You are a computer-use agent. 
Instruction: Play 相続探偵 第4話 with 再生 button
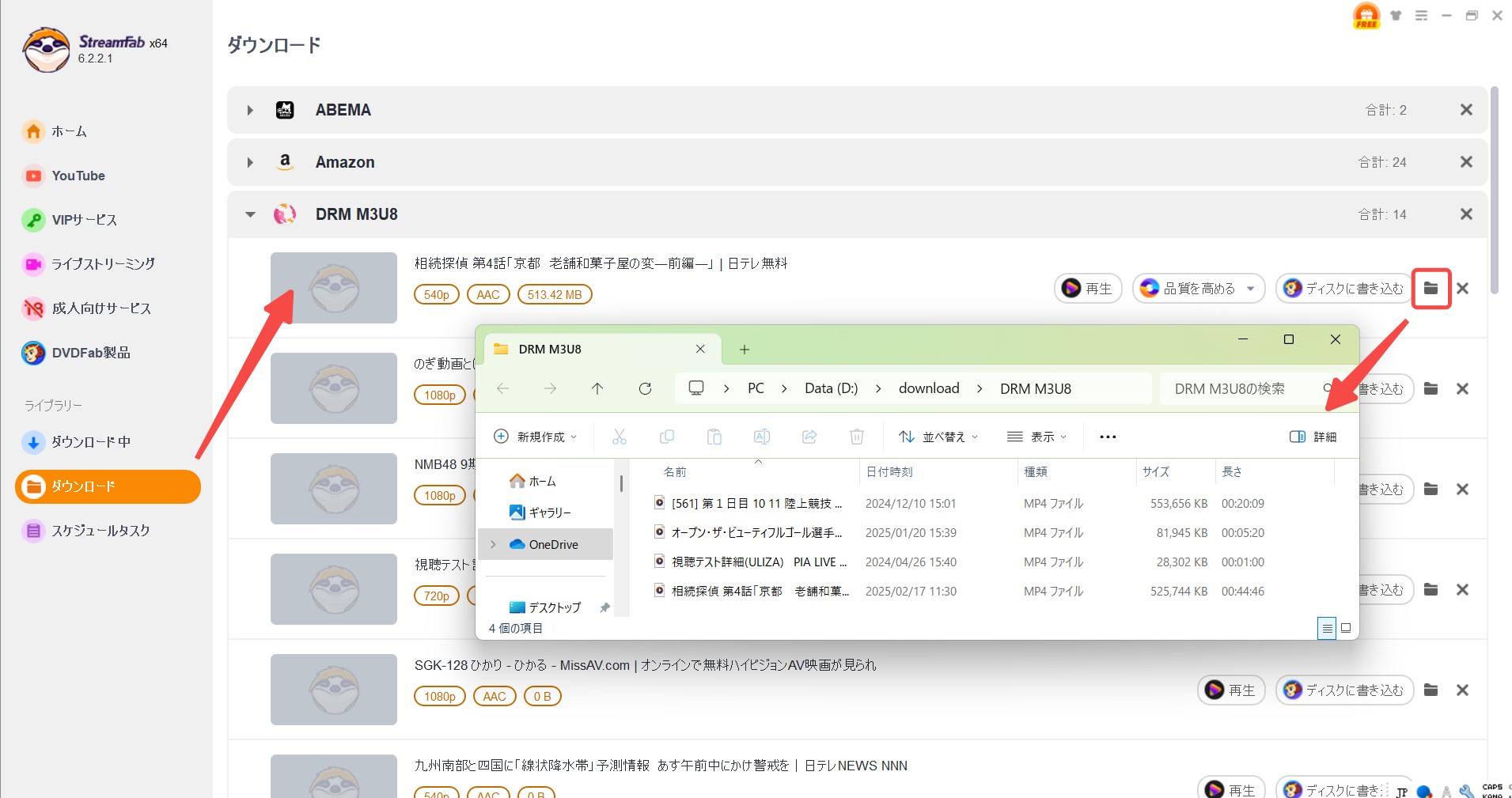1088,289
